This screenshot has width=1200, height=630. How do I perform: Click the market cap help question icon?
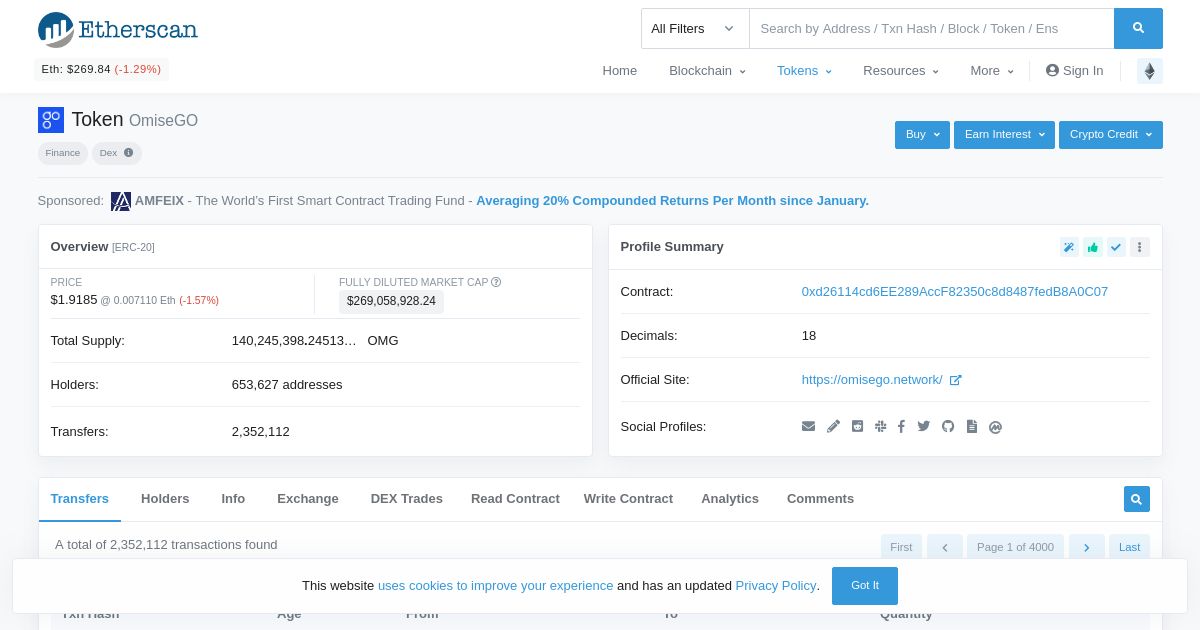coord(496,282)
